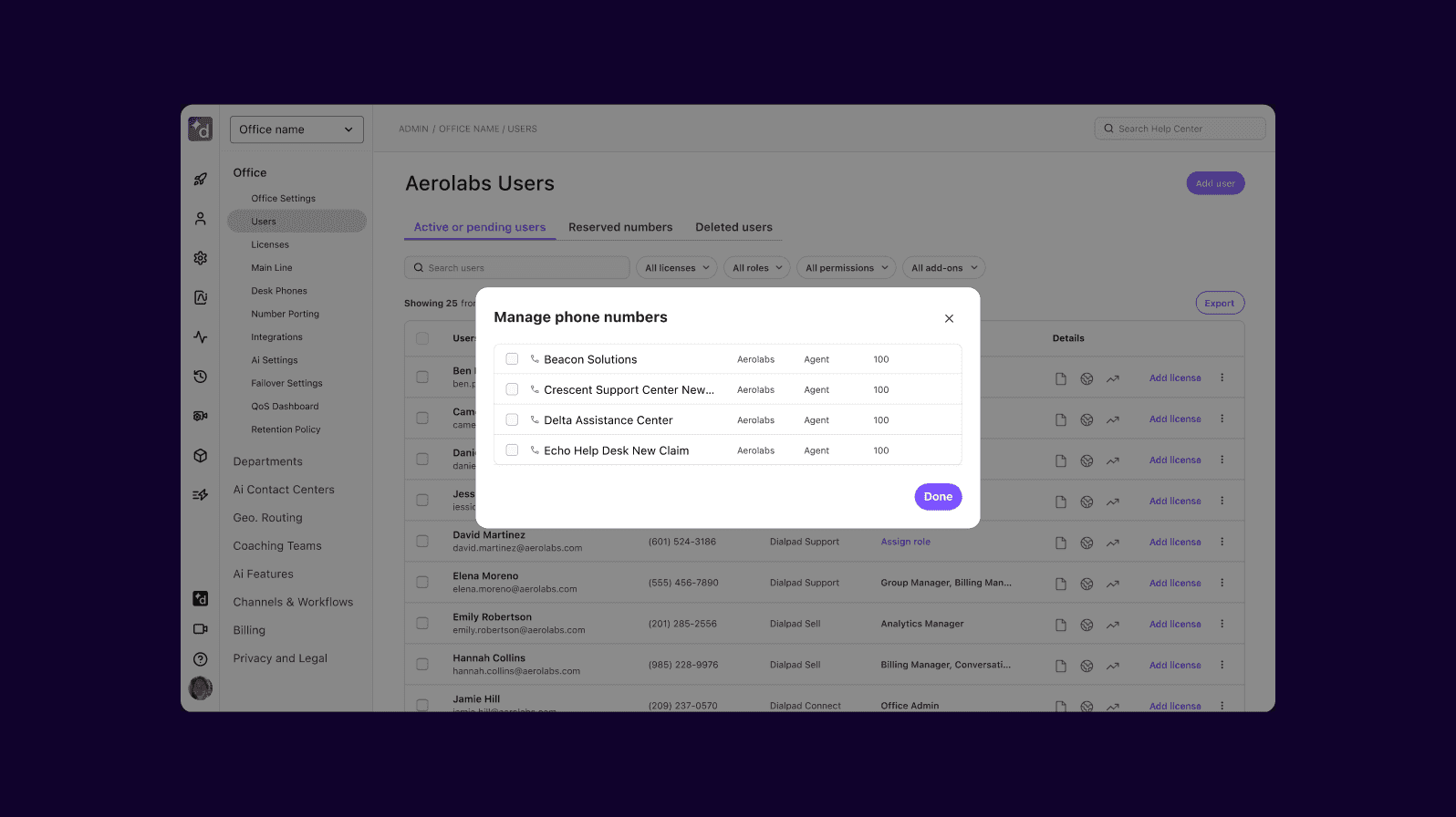Screen dimensions: 1456x817
Task: Open the All permissions filter dropdown
Action: (846, 268)
